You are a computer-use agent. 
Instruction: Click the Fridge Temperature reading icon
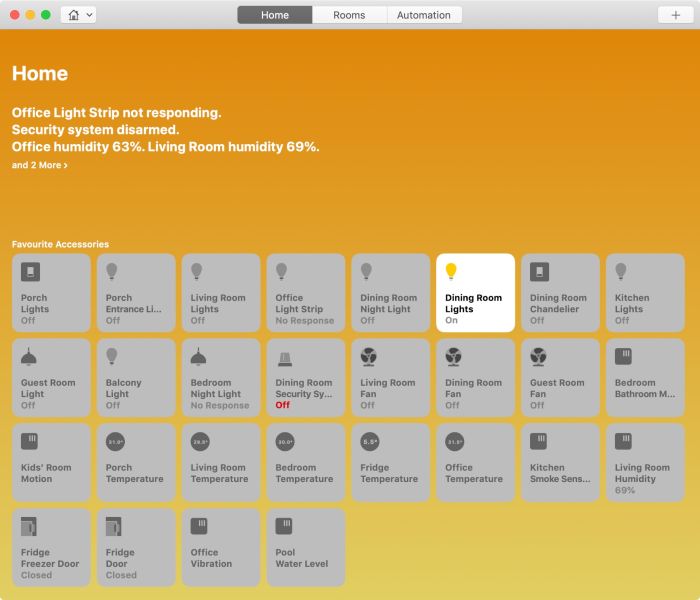(370, 442)
